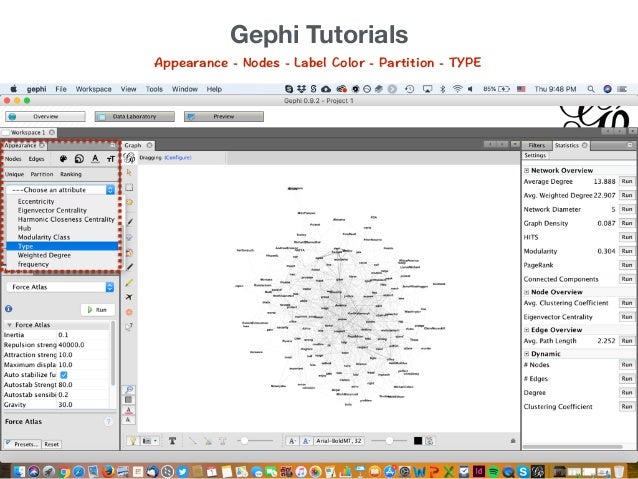
Task: Select the orange Heat Map tool
Action: tap(129, 312)
